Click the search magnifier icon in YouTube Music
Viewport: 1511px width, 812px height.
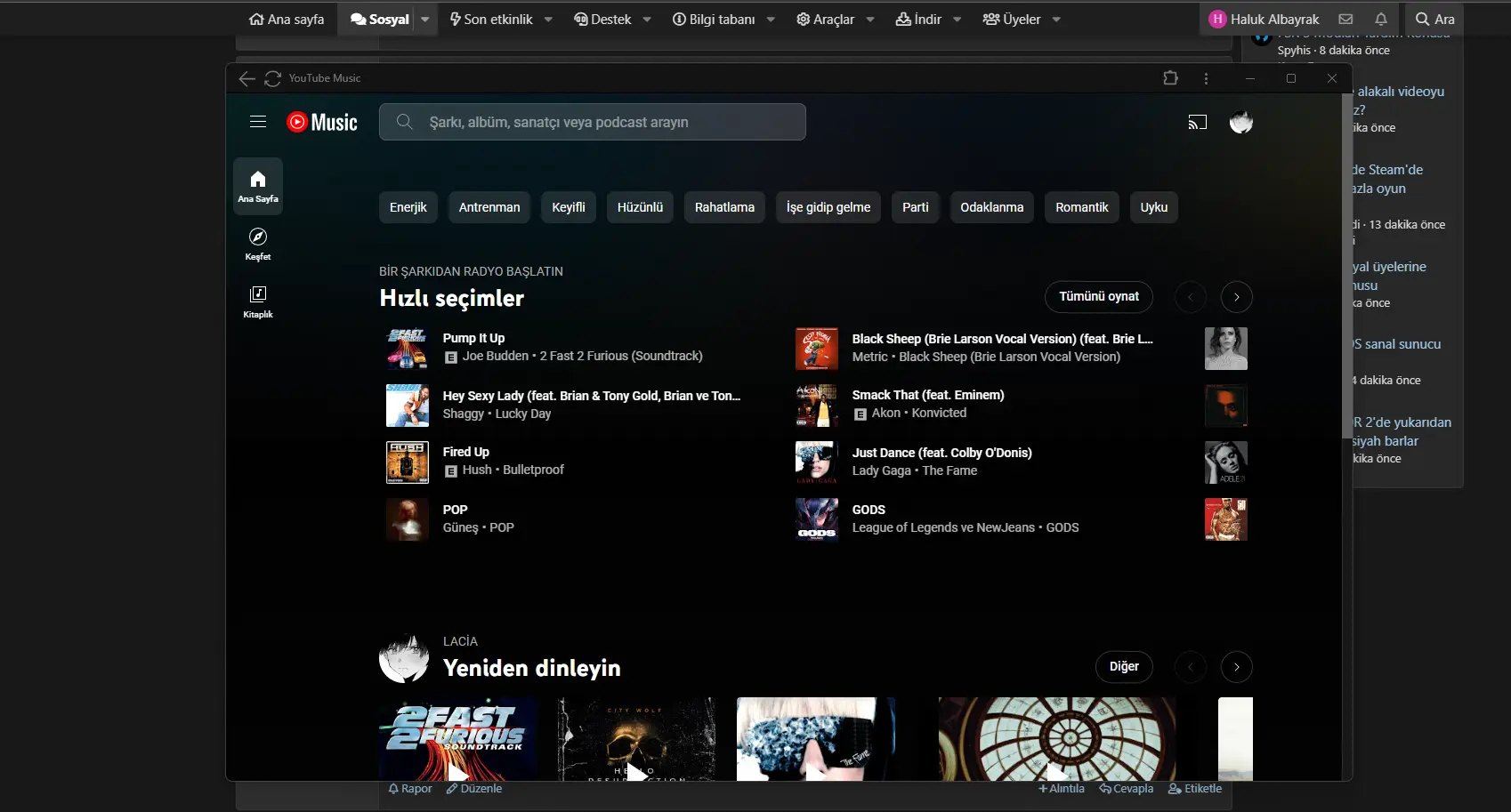404,122
